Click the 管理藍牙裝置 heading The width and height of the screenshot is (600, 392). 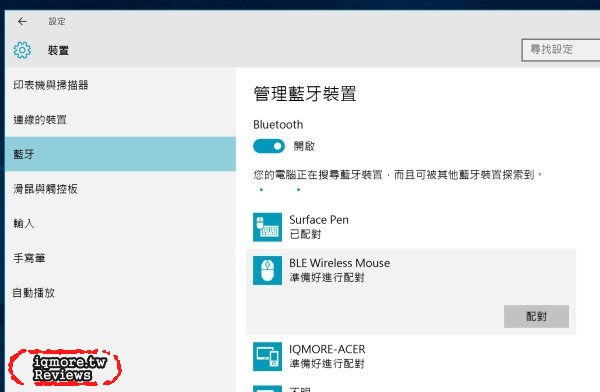tap(305, 94)
